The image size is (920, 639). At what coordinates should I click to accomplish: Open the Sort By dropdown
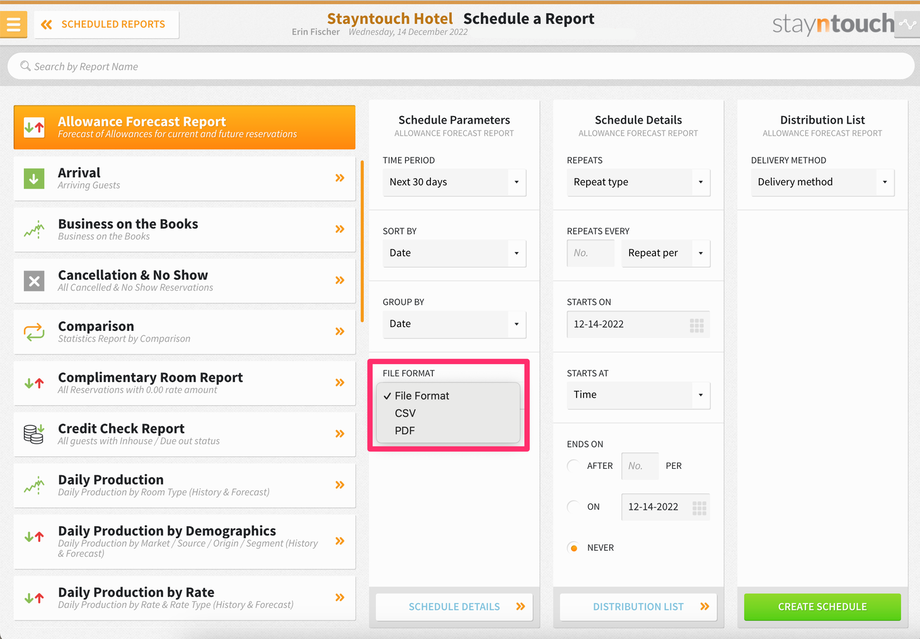pyautogui.click(x=454, y=253)
